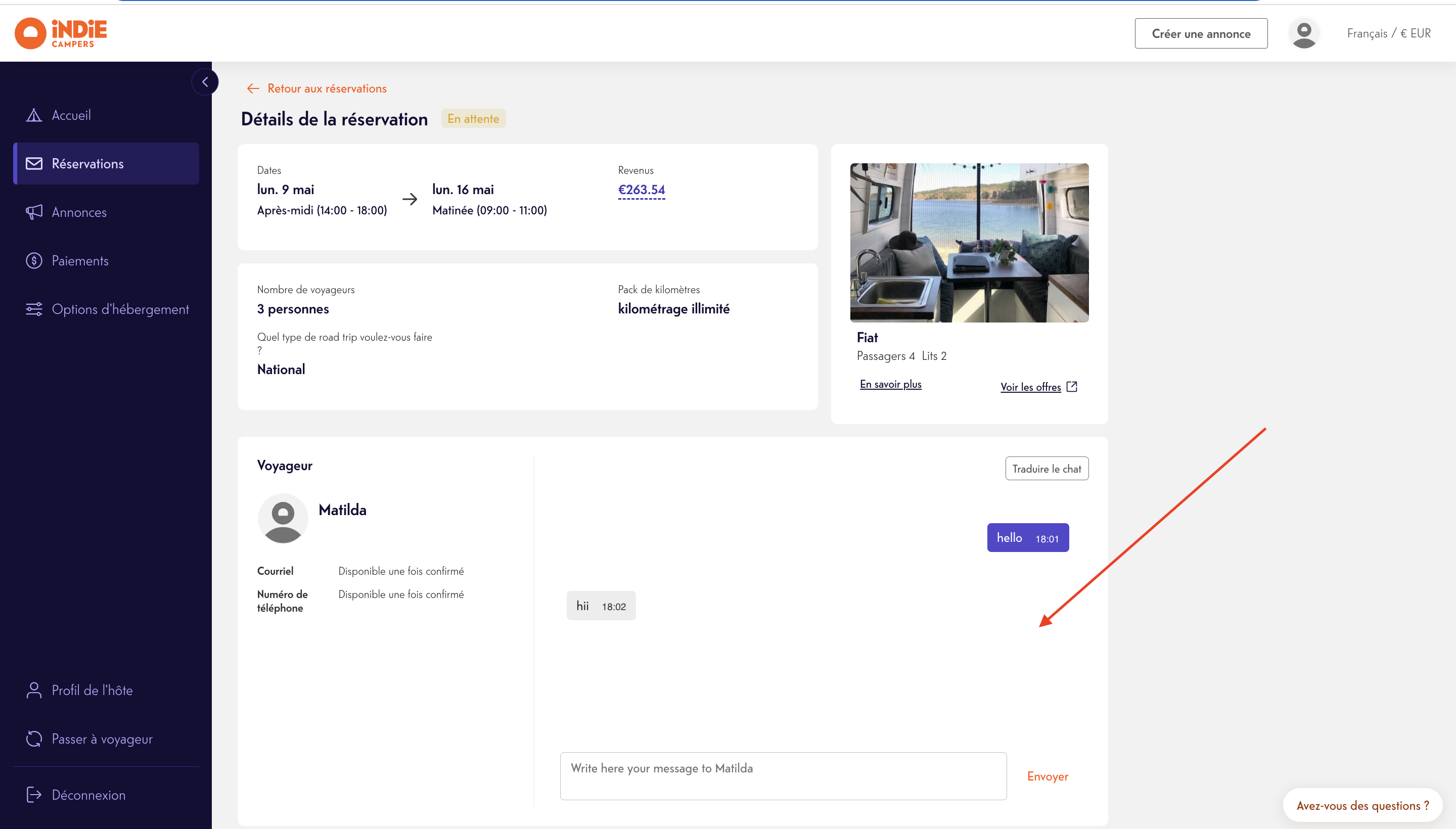Switch mode via Passer à voyageur icon
The image size is (1456, 829).
click(34, 739)
